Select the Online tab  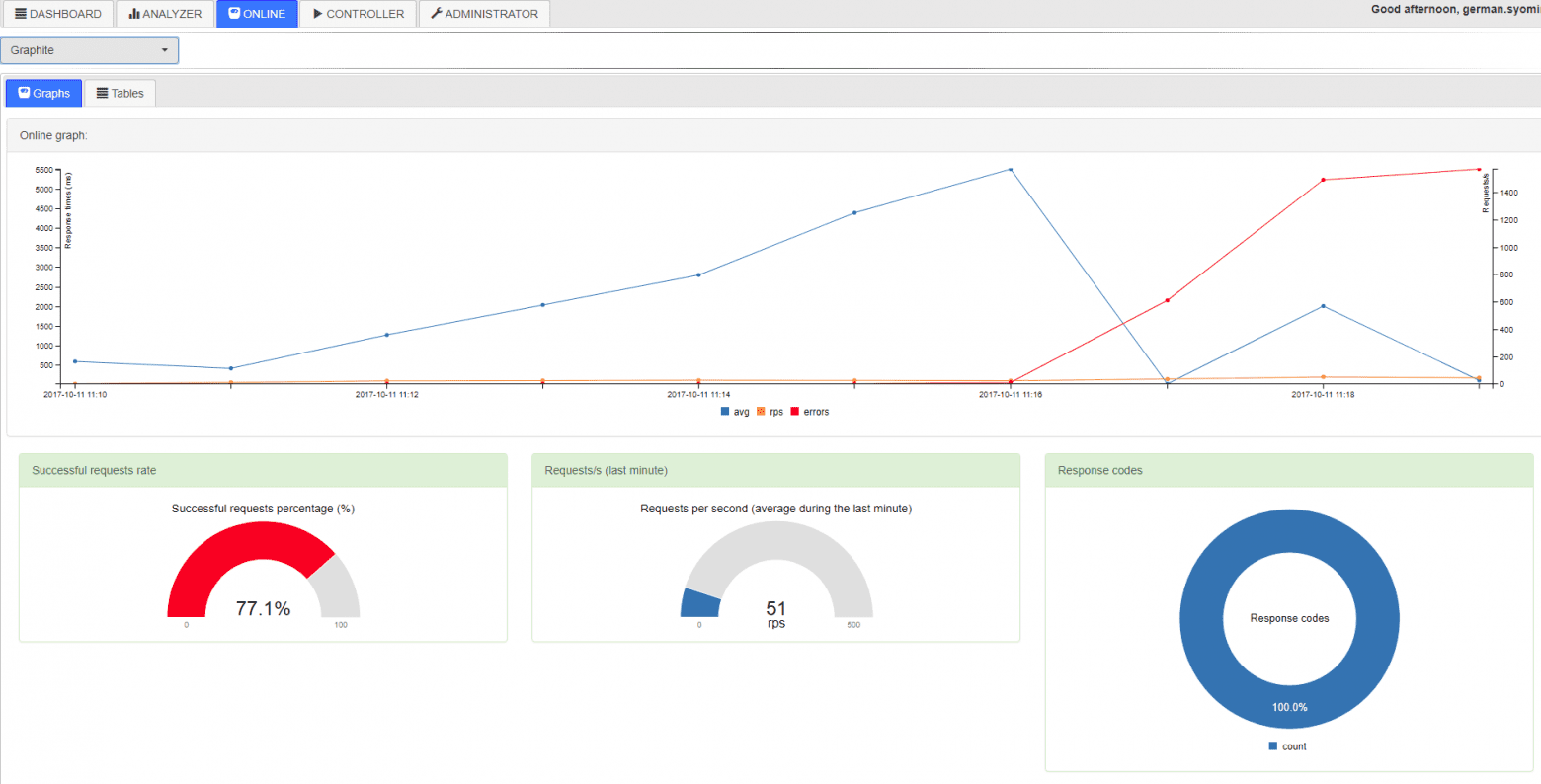257,14
